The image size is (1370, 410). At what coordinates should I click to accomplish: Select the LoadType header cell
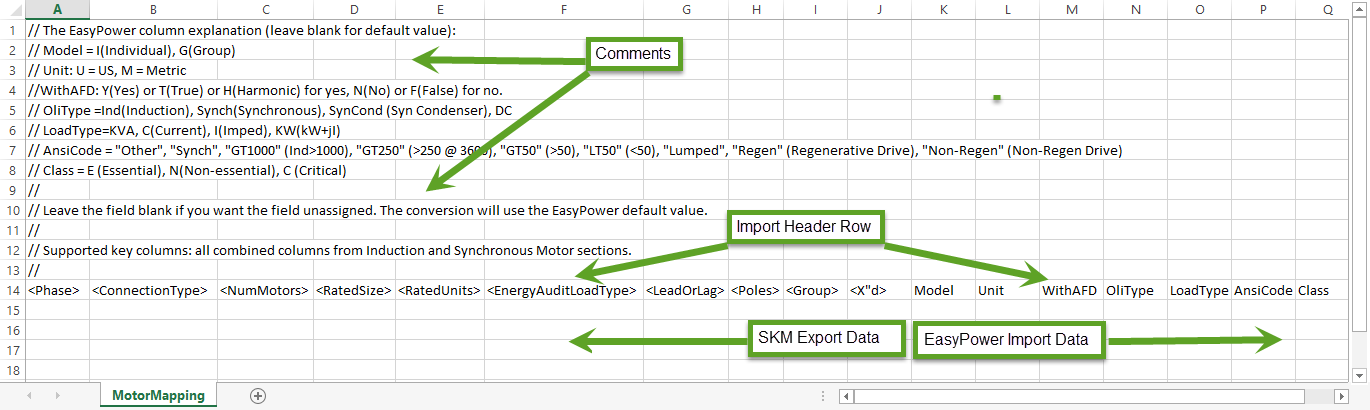(1198, 290)
